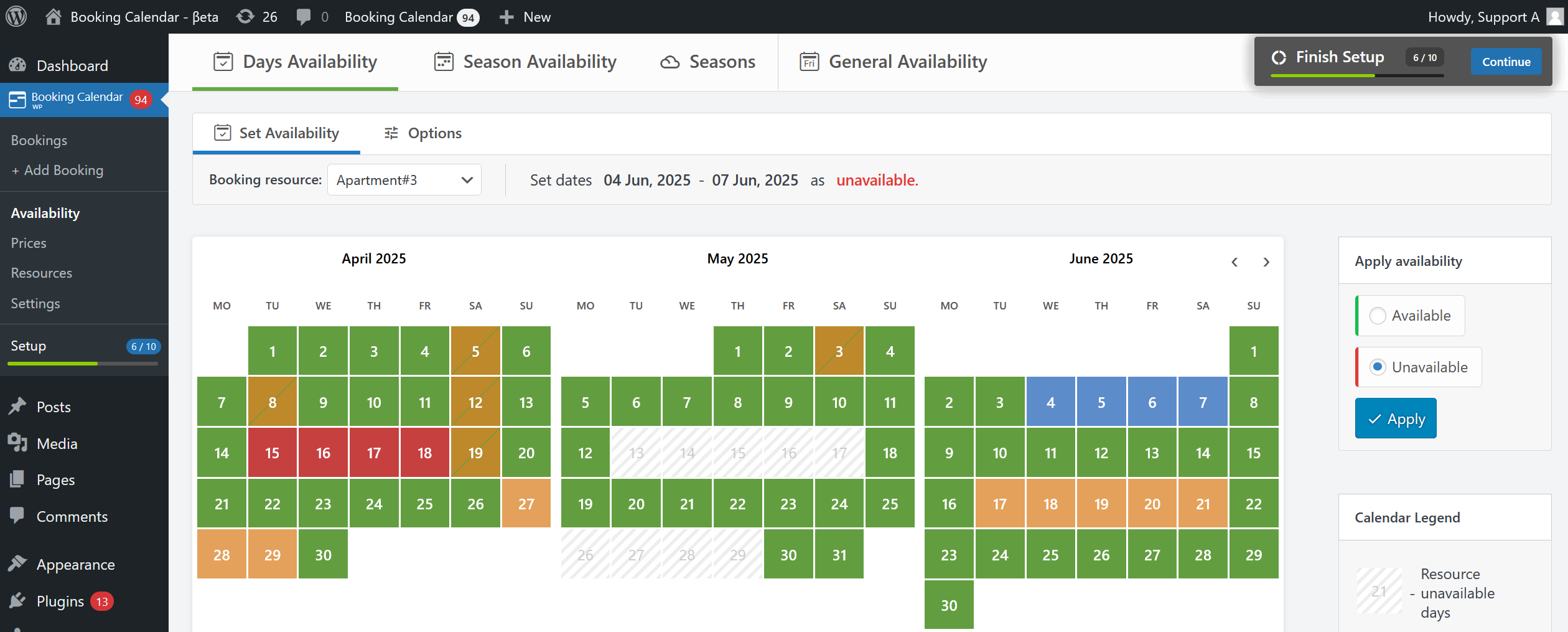1568x632 pixels.
Task: Click the Set Availability tab icon
Action: pos(223,133)
